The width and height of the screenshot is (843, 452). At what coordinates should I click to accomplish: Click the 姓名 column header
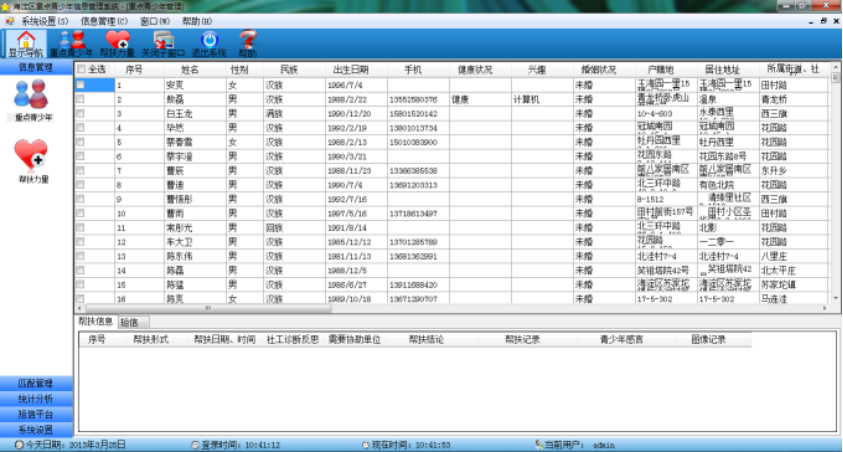coord(190,70)
